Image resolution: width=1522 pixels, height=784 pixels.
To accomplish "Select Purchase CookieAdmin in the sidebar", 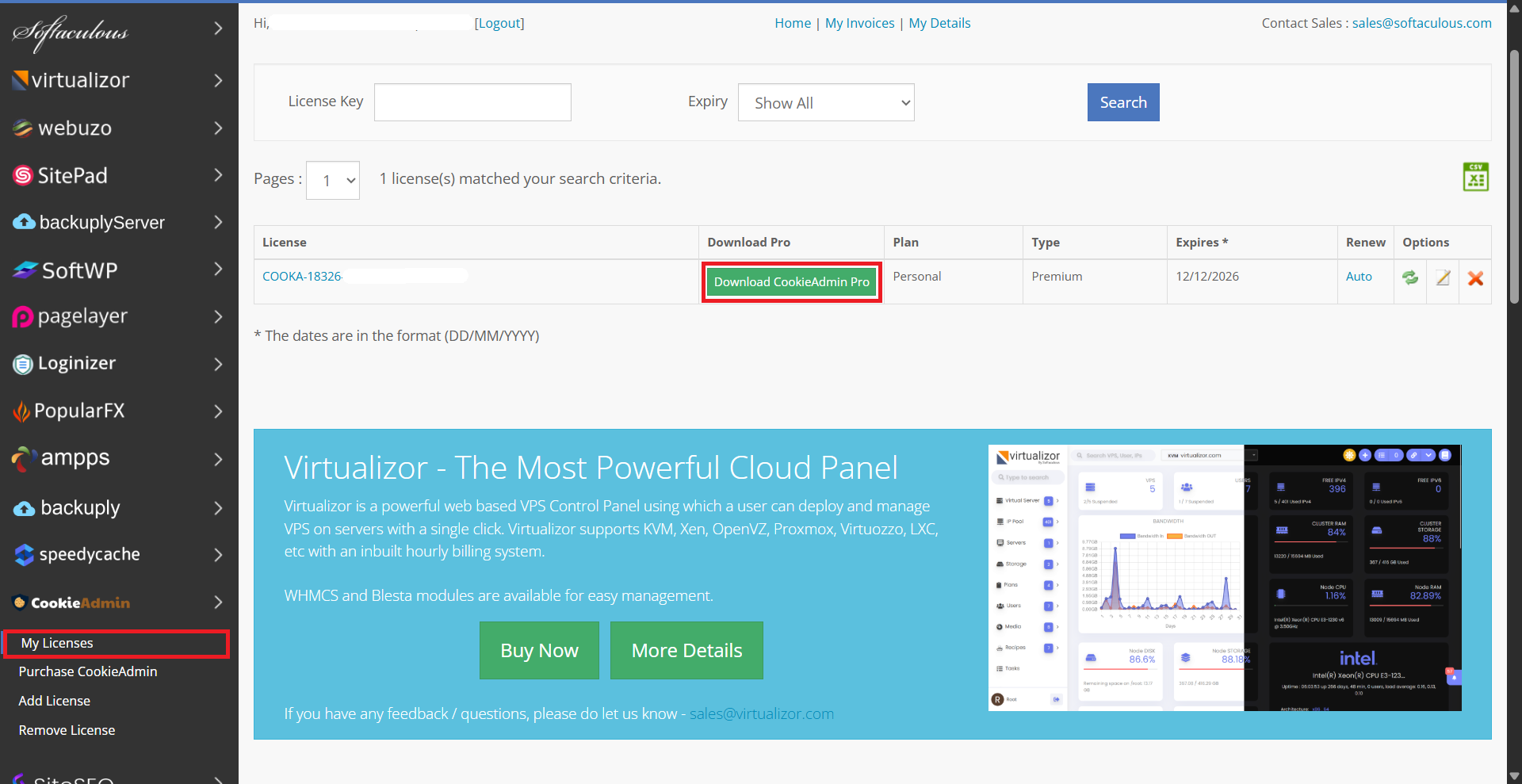I will 88,671.
